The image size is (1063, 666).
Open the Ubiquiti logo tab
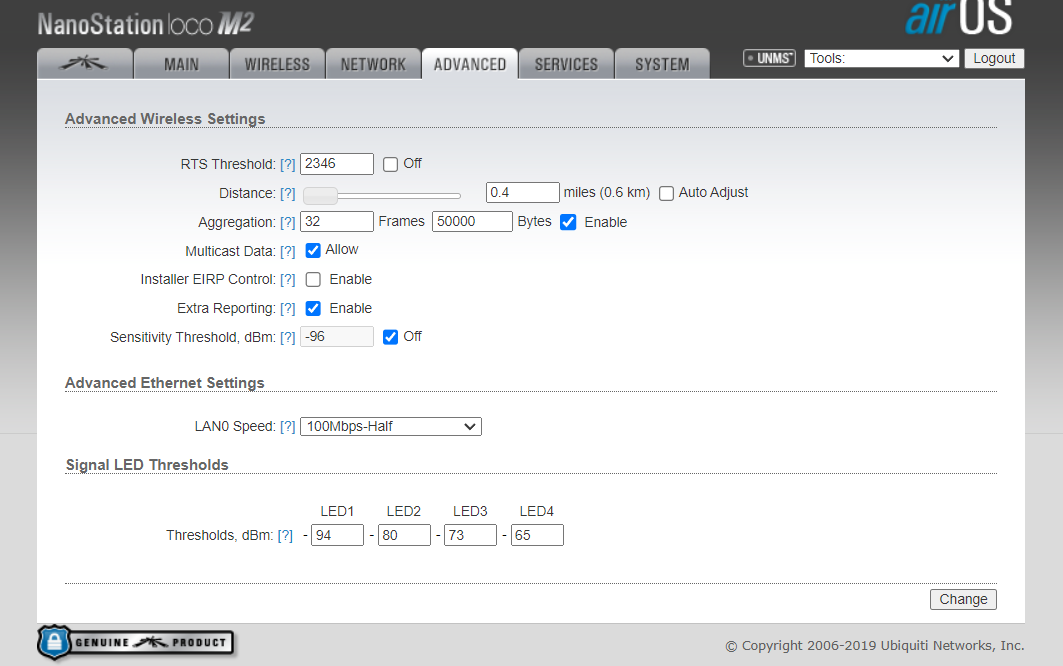[x=85, y=64]
